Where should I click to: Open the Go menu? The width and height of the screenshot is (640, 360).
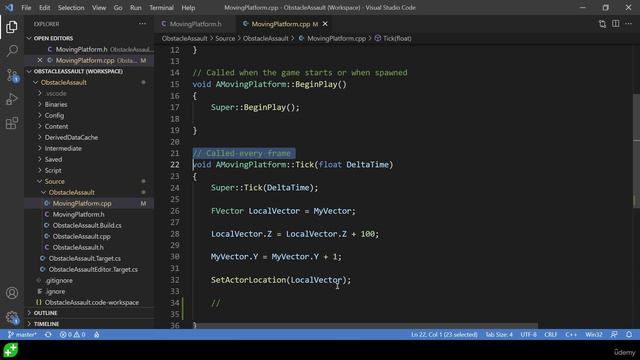coord(118,8)
